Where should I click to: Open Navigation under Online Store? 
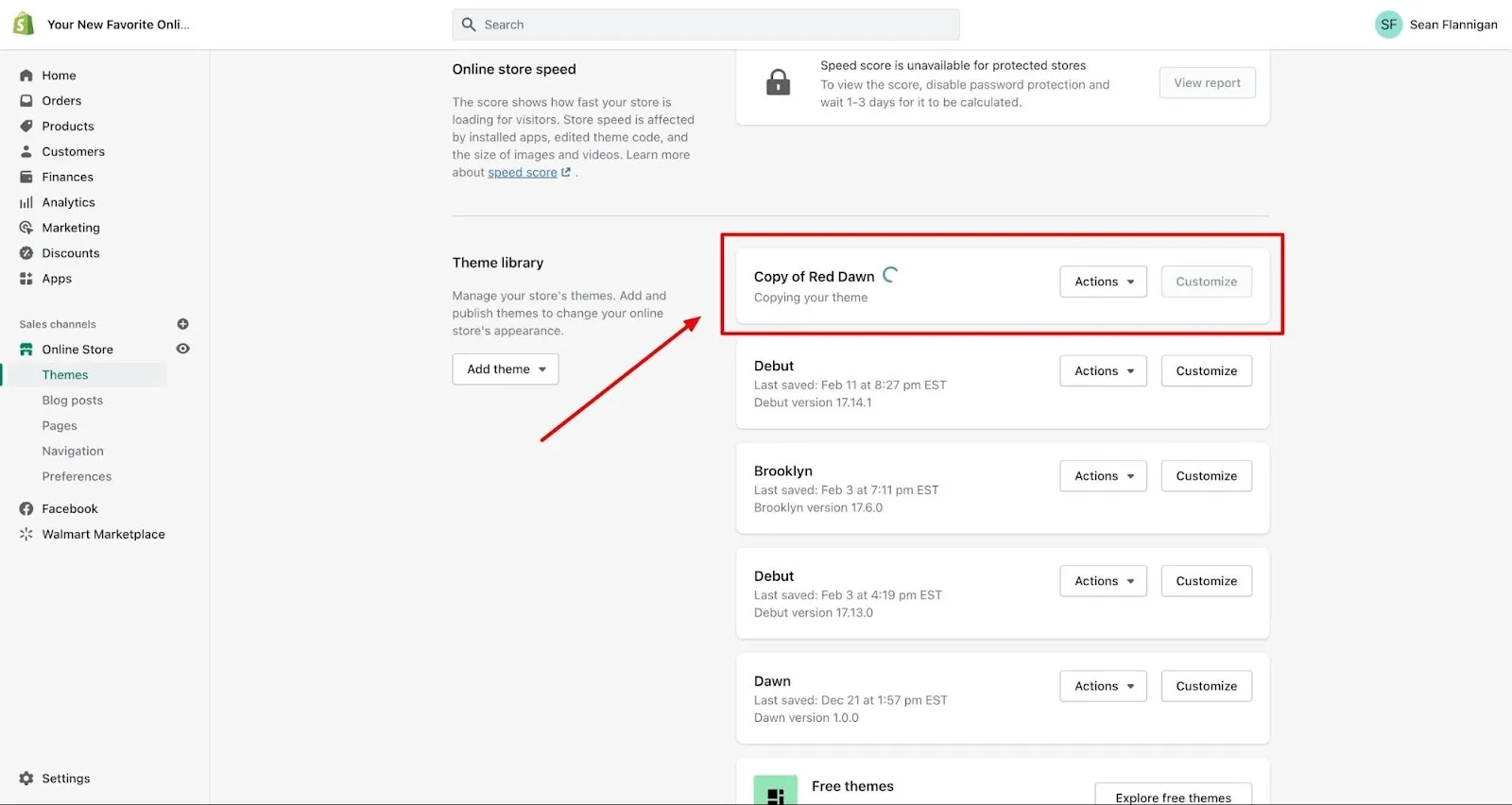click(73, 452)
